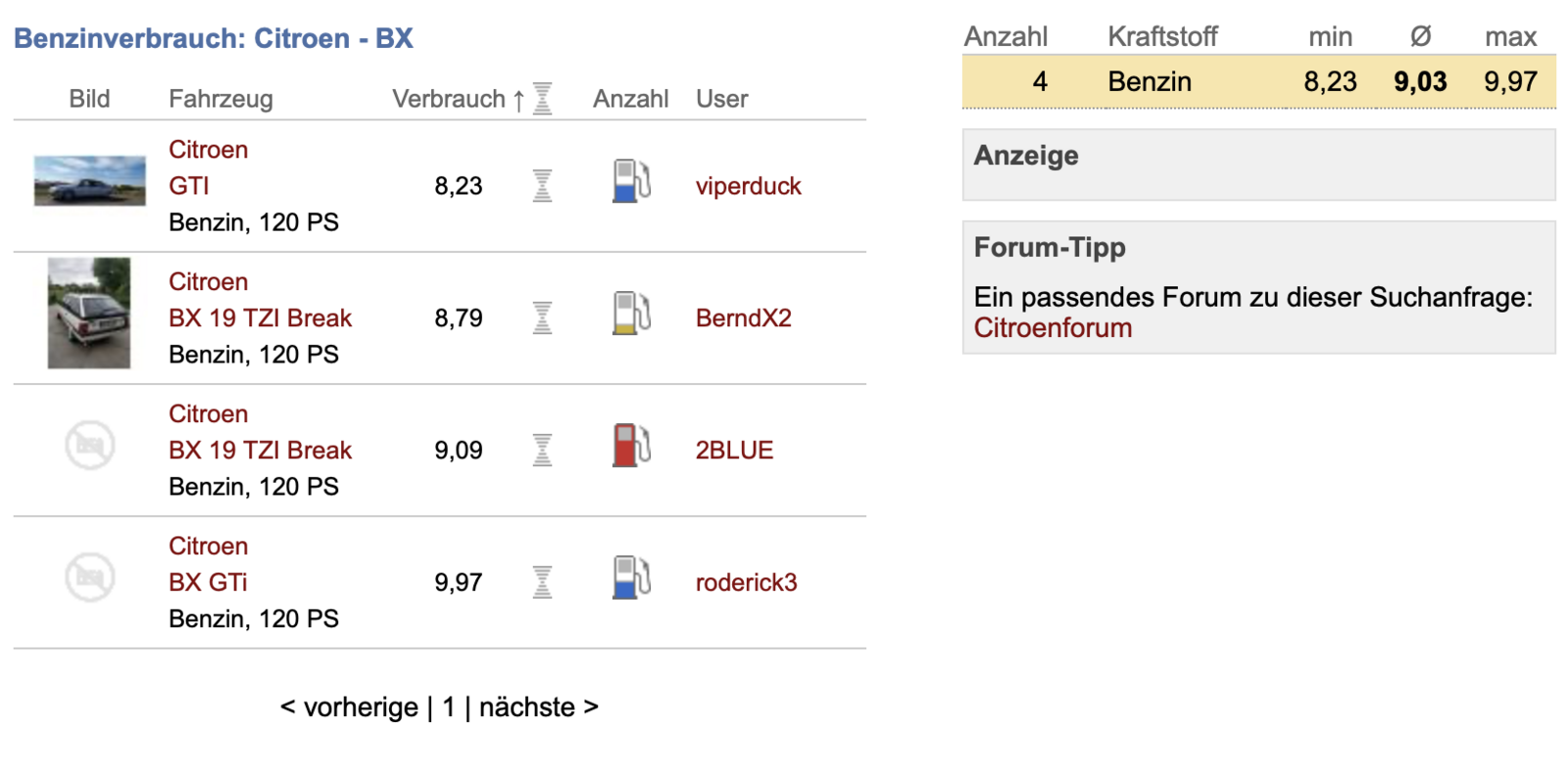Select the Benzin summary row

coord(1259,81)
